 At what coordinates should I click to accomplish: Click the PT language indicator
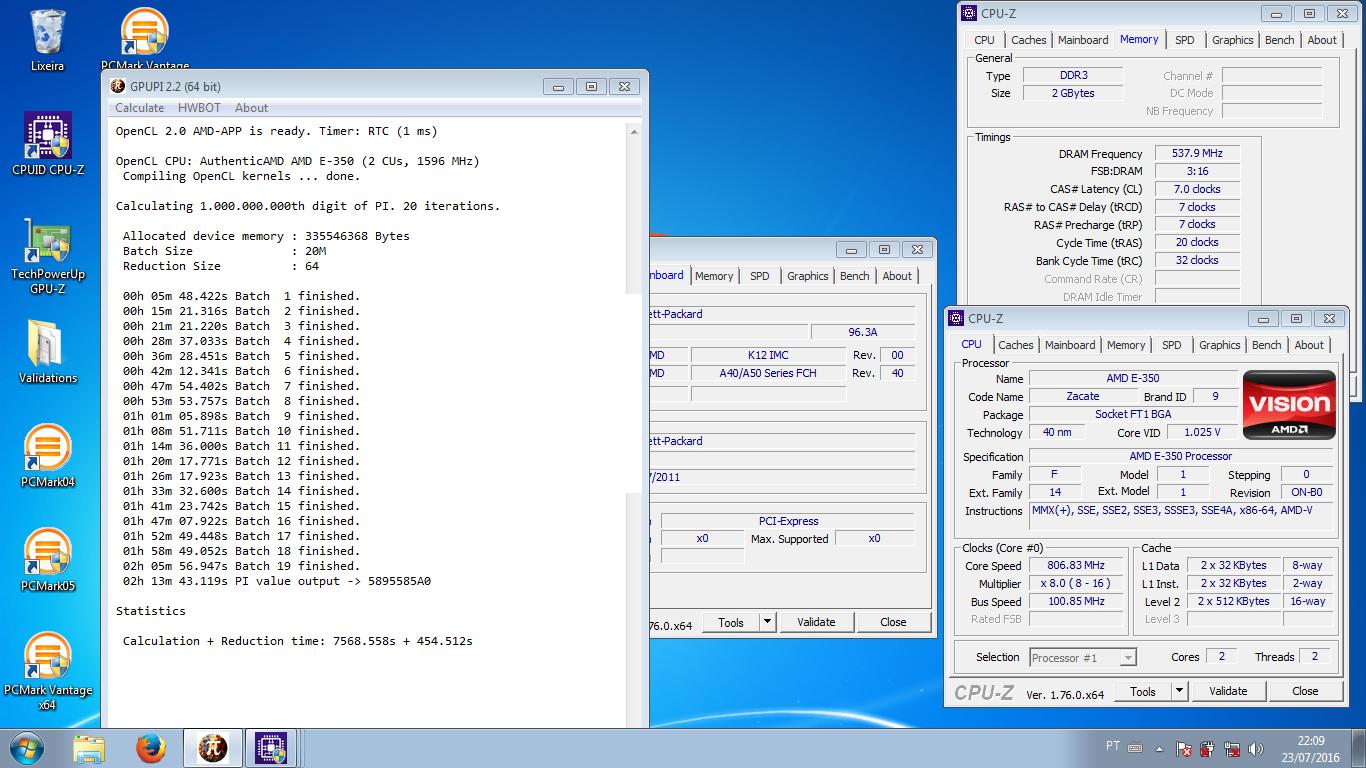click(1113, 746)
